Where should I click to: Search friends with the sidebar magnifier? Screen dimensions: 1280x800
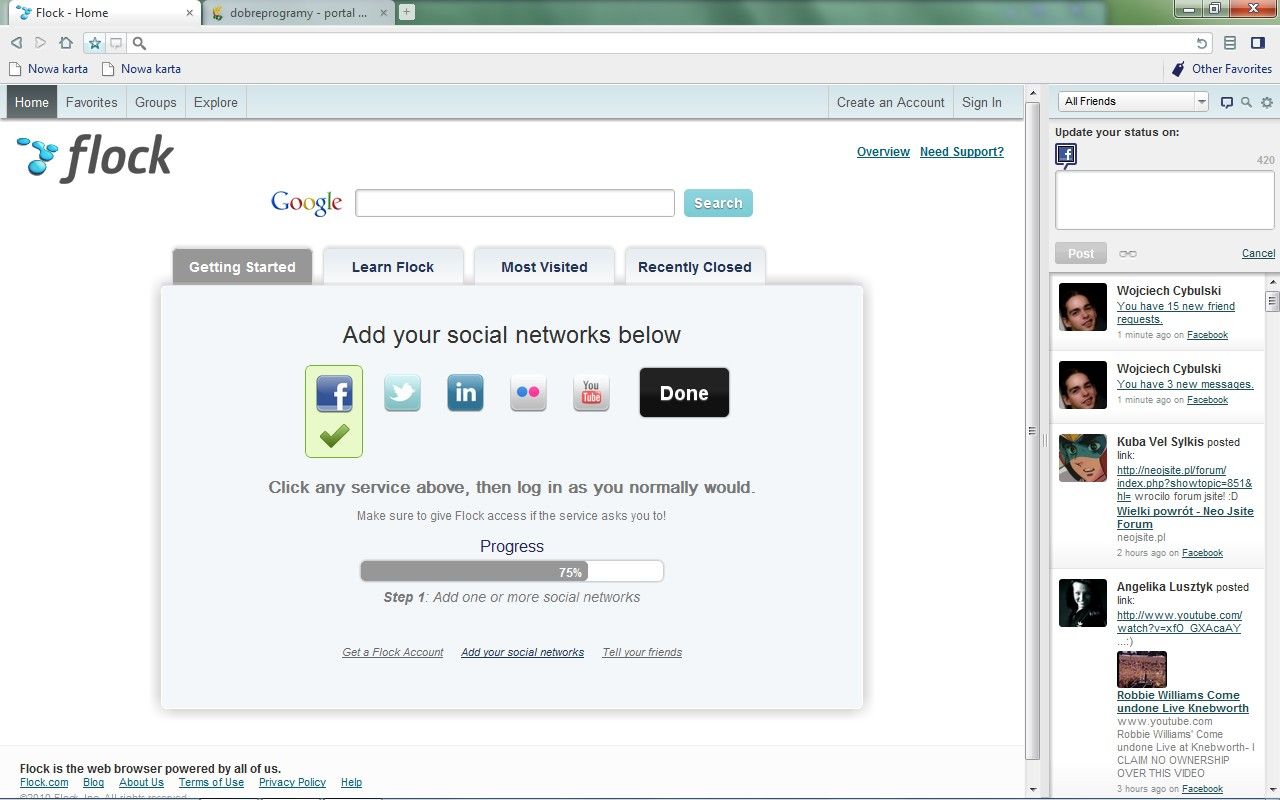point(1246,102)
